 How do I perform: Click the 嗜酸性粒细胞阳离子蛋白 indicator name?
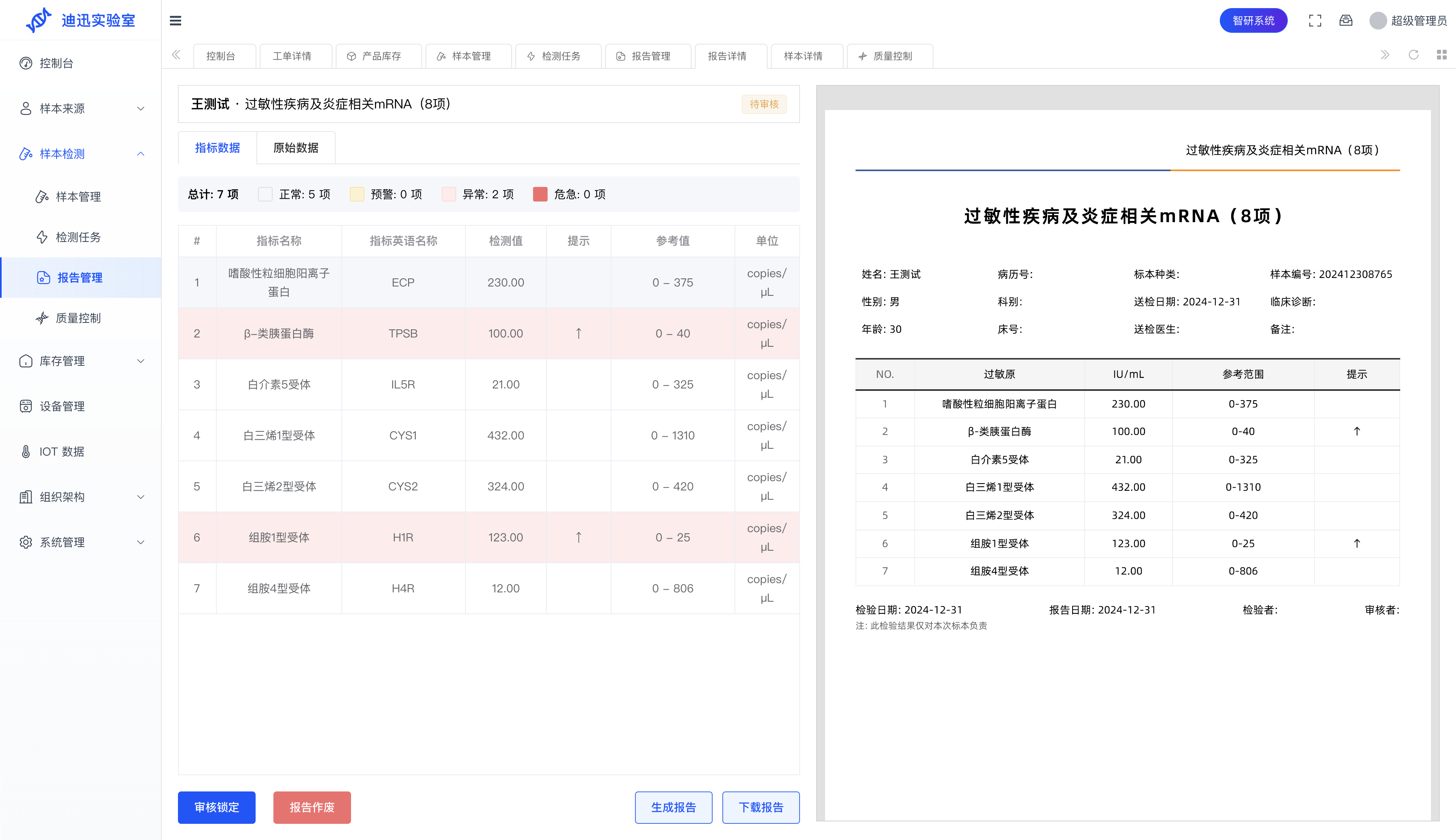tap(279, 283)
